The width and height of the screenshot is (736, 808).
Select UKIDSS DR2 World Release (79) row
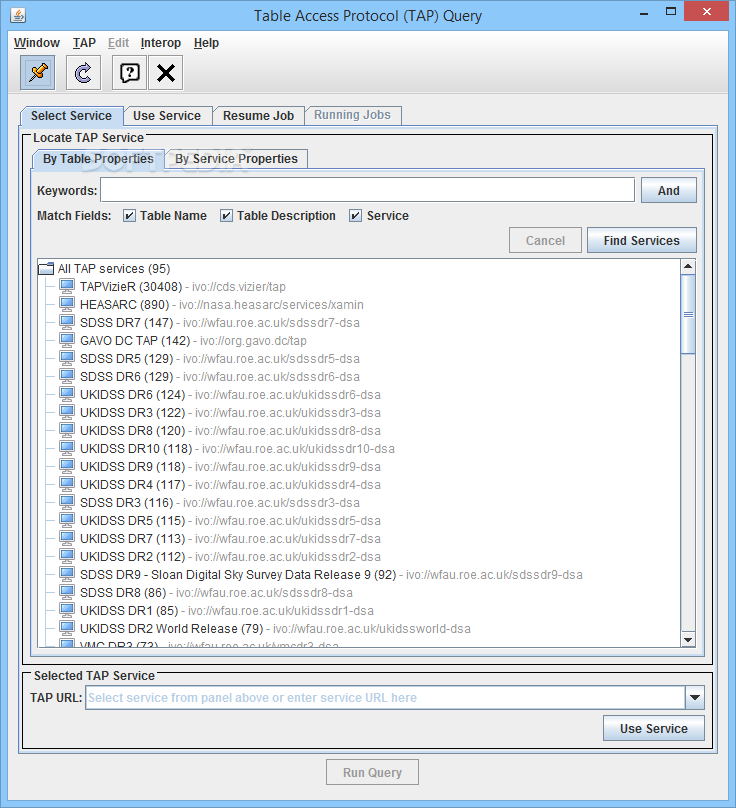[275, 629]
